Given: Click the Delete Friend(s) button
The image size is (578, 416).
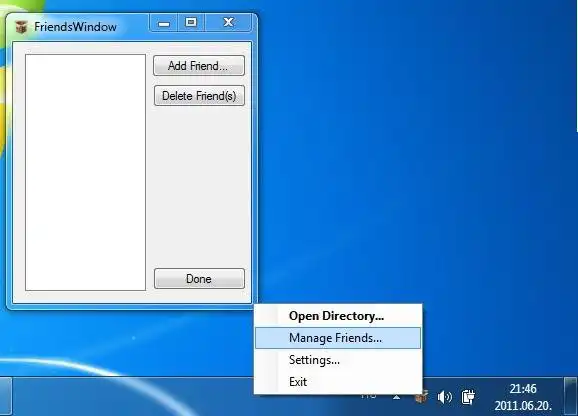Looking at the screenshot, I should point(199,96).
